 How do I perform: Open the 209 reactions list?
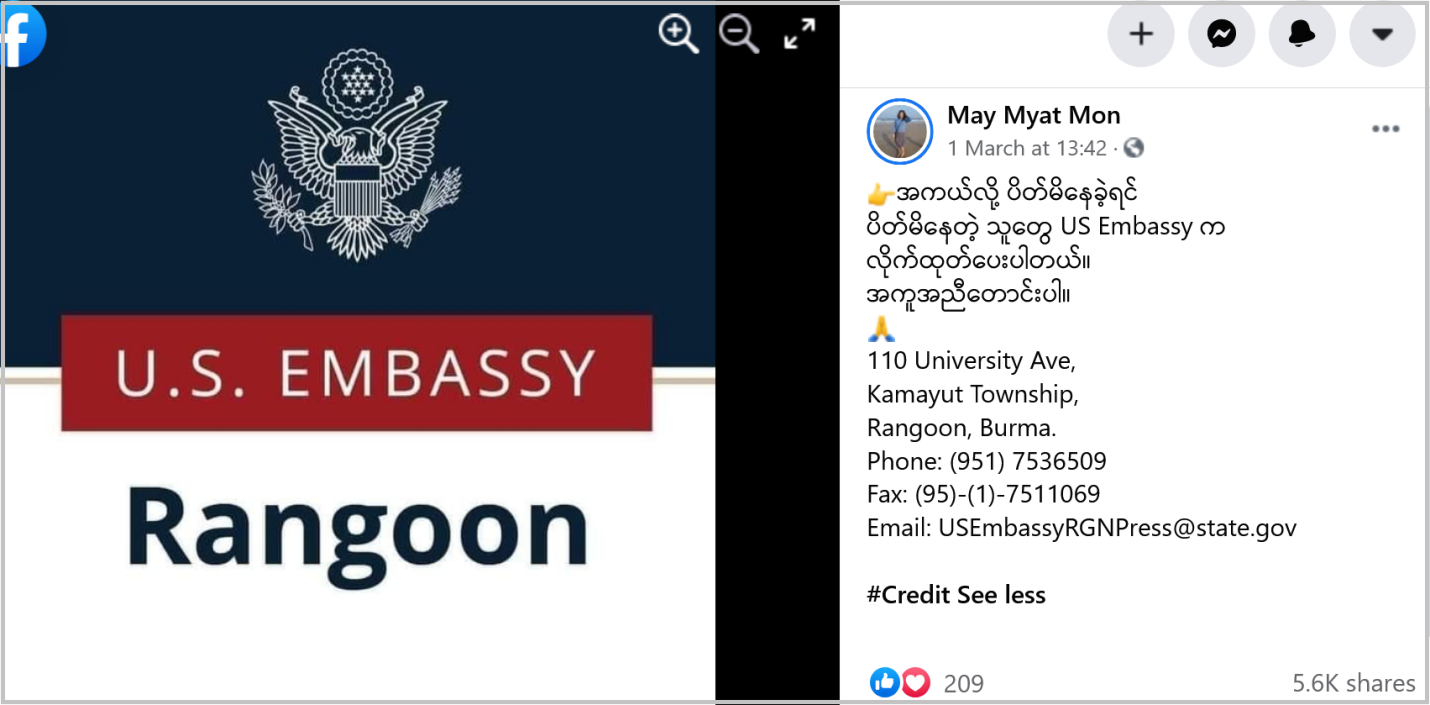pos(964,683)
